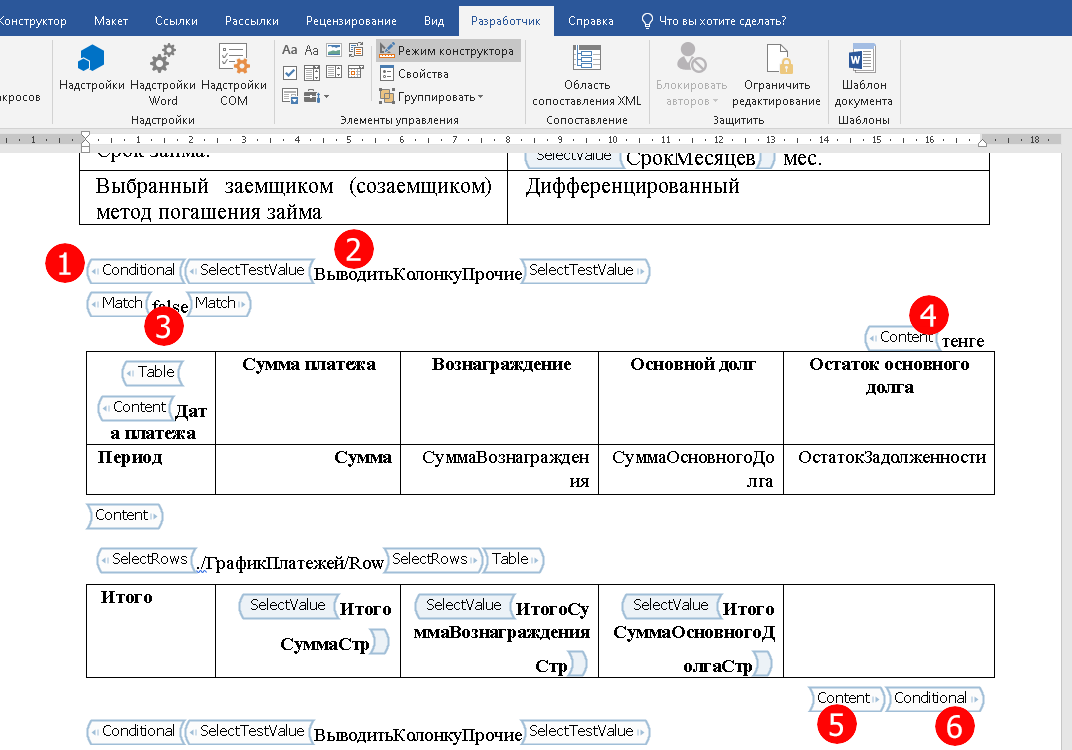Open the legacy tools toolbox menu
Screen dimensions: 1072x750
(x=316, y=96)
